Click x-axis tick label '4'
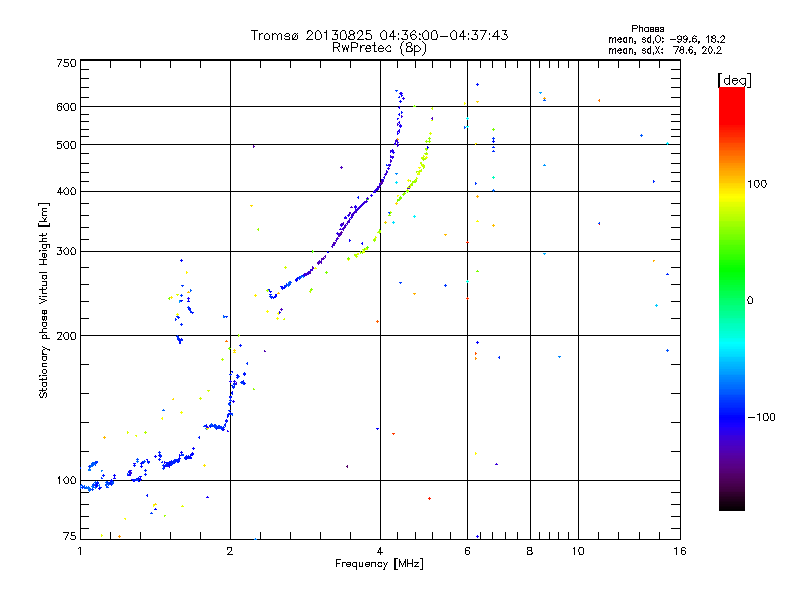 coord(380,551)
